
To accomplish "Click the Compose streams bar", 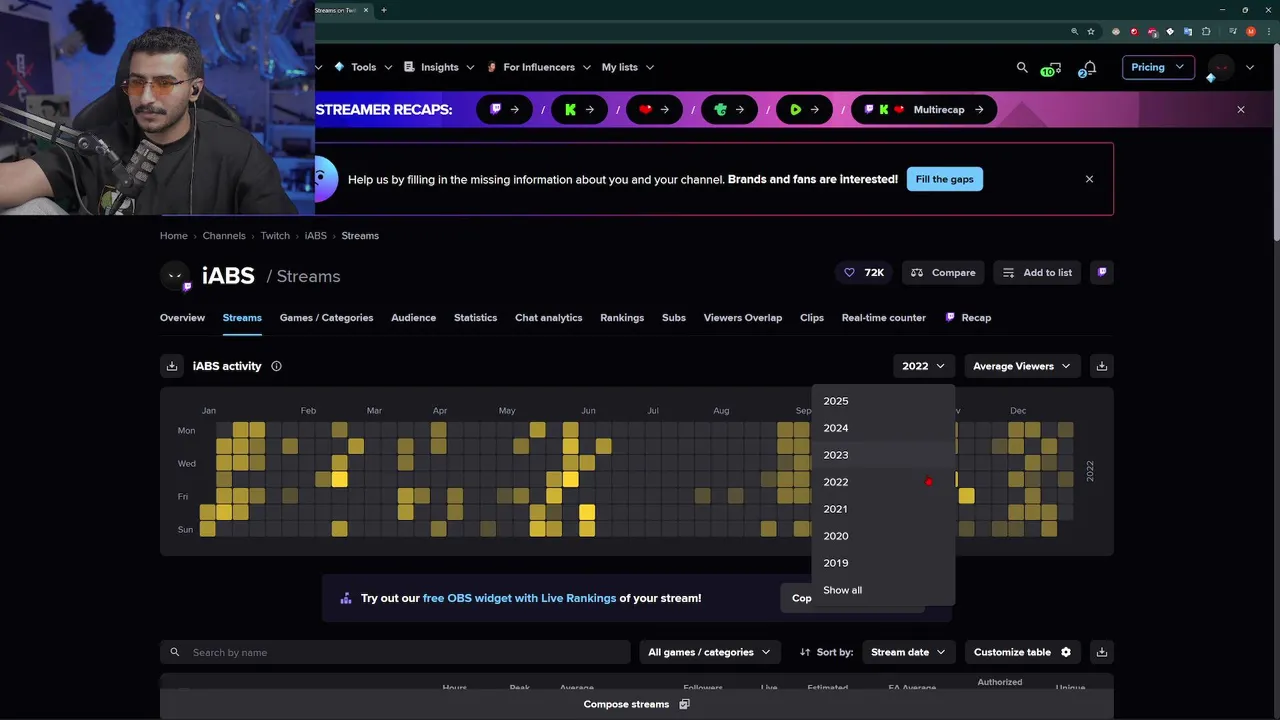I will 637,704.
